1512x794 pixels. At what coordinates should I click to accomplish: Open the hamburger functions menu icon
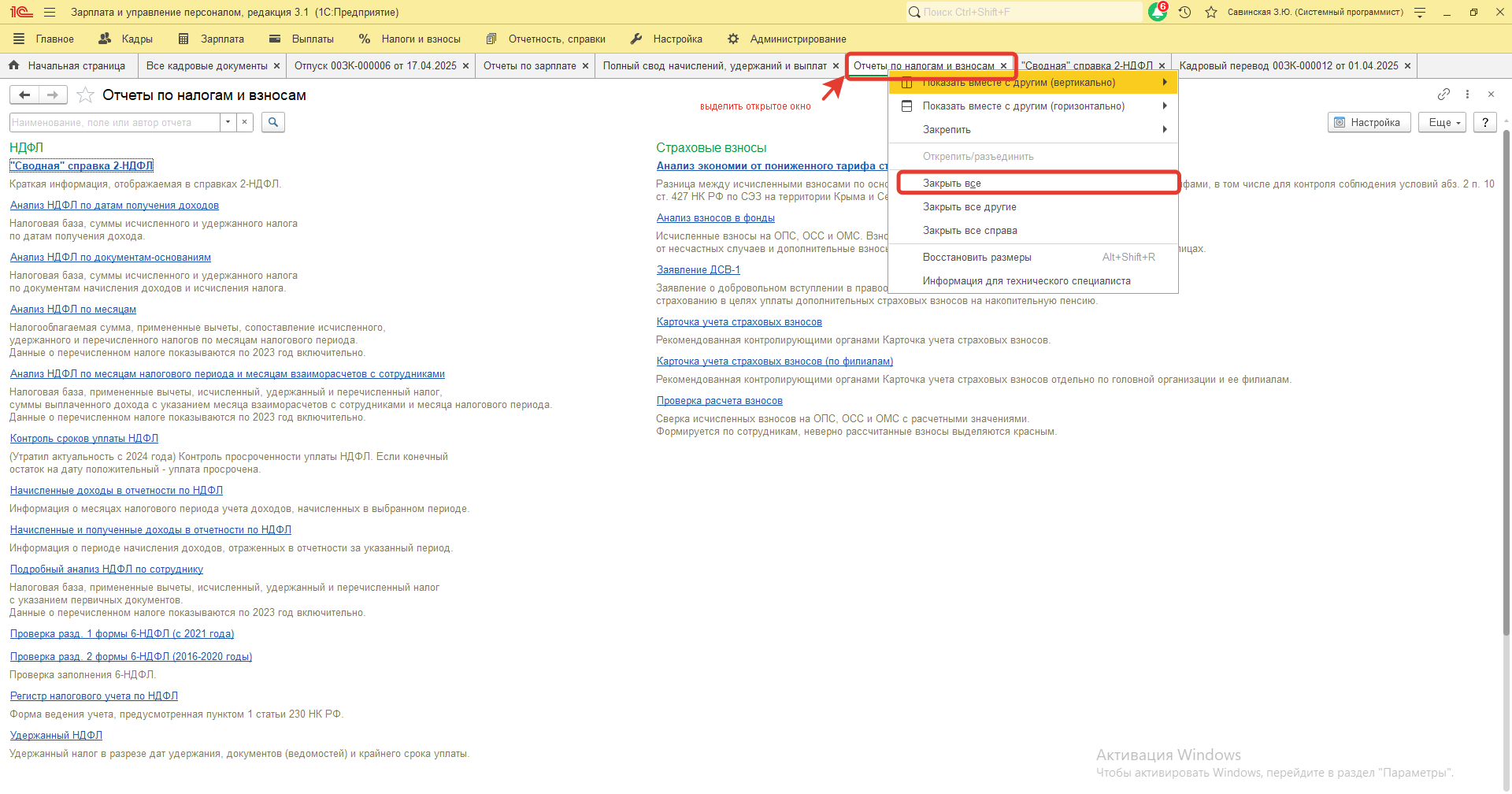(50, 12)
